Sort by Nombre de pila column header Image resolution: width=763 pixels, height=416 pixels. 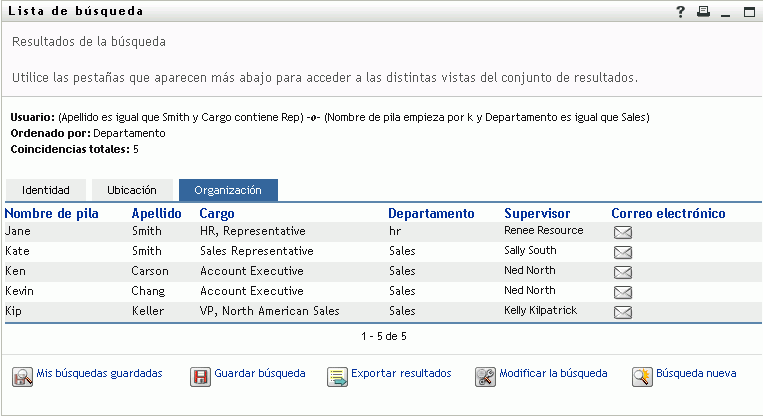pyautogui.click(x=48, y=213)
